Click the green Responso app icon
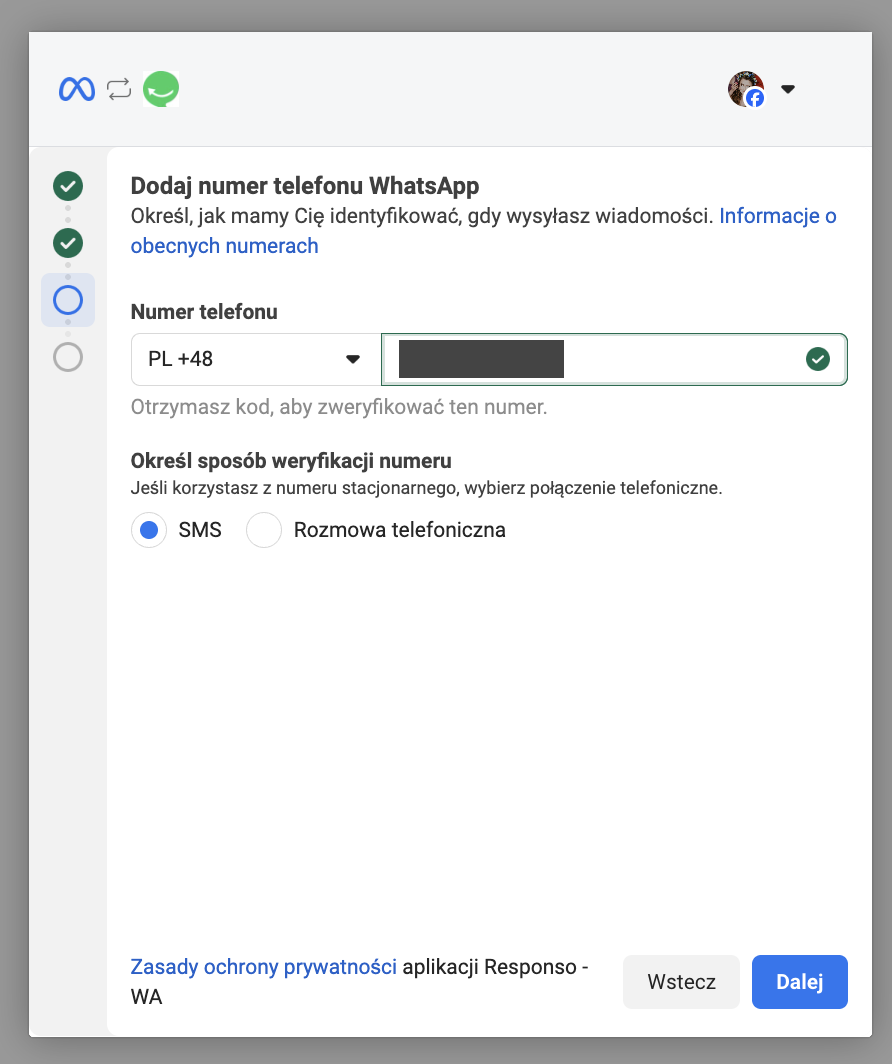The image size is (892, 1064). 161,90
